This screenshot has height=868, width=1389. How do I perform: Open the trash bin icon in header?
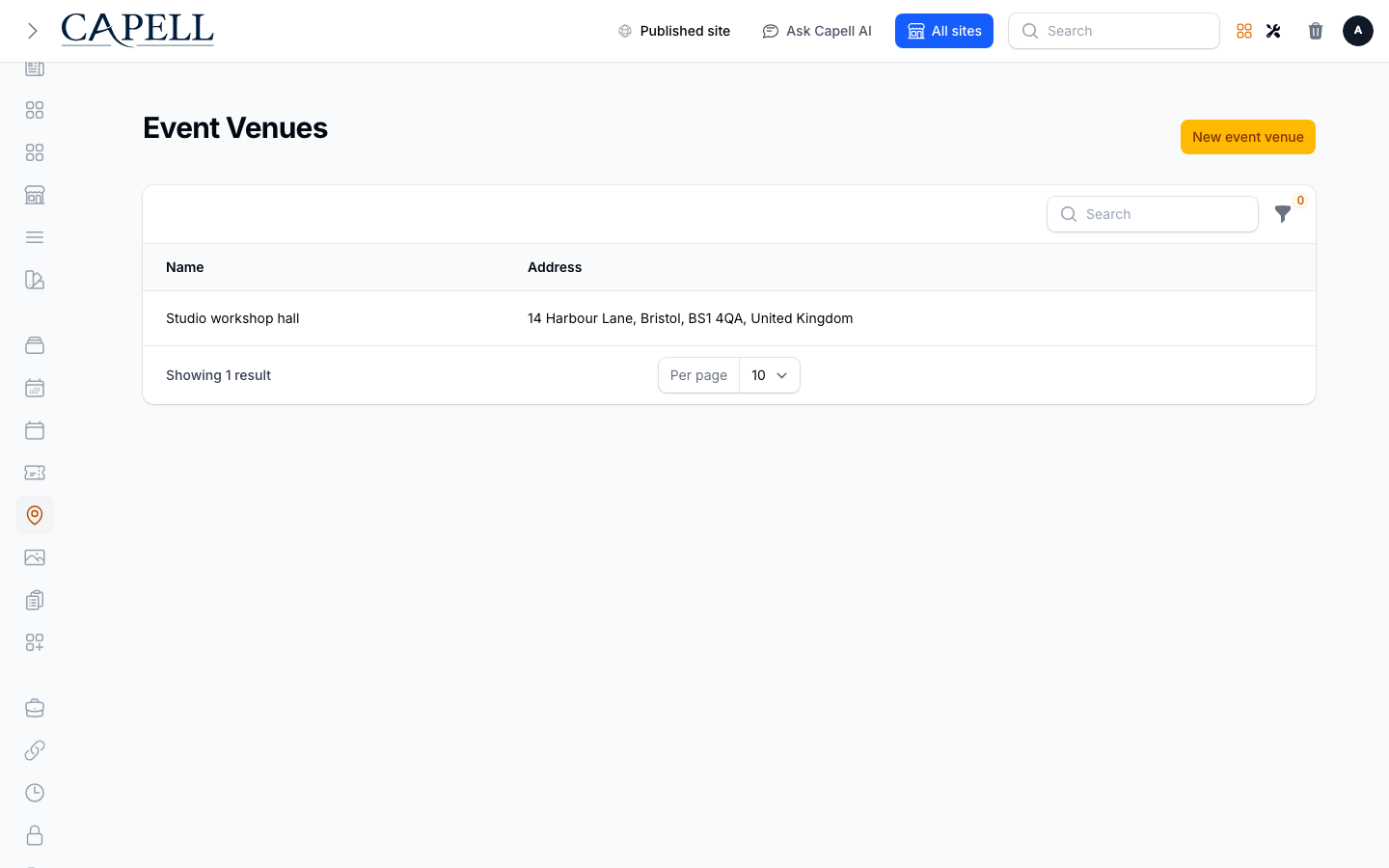click(1316, 31)
